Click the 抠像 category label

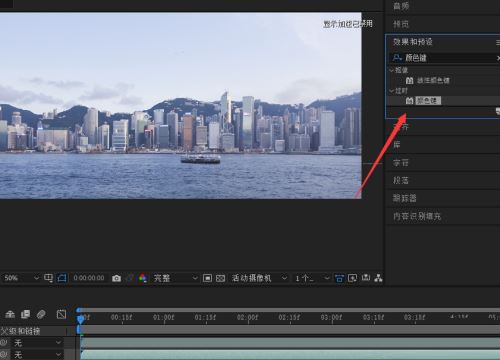pyautogui.click(x=401, y=70)
